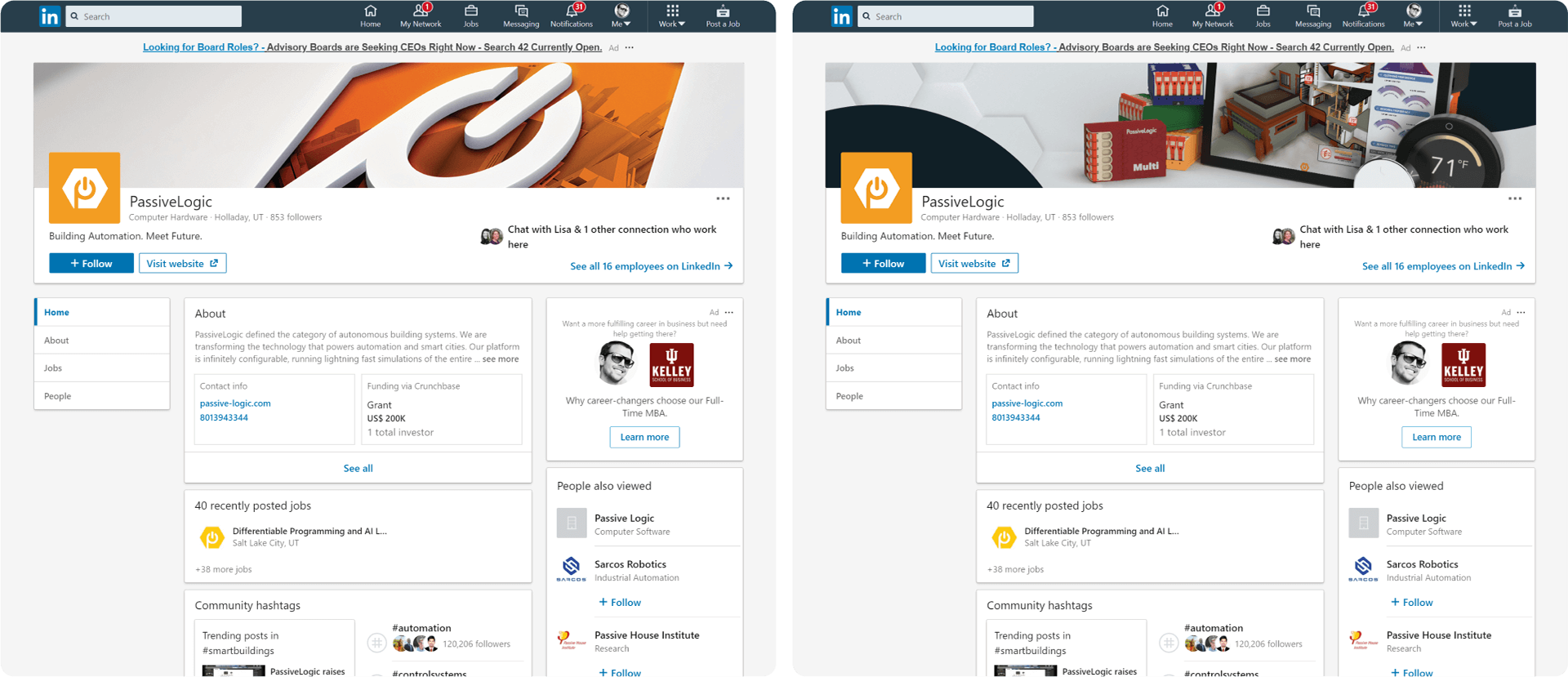Click Passive House Institute logo in right window

click(x=1364, y=639)
